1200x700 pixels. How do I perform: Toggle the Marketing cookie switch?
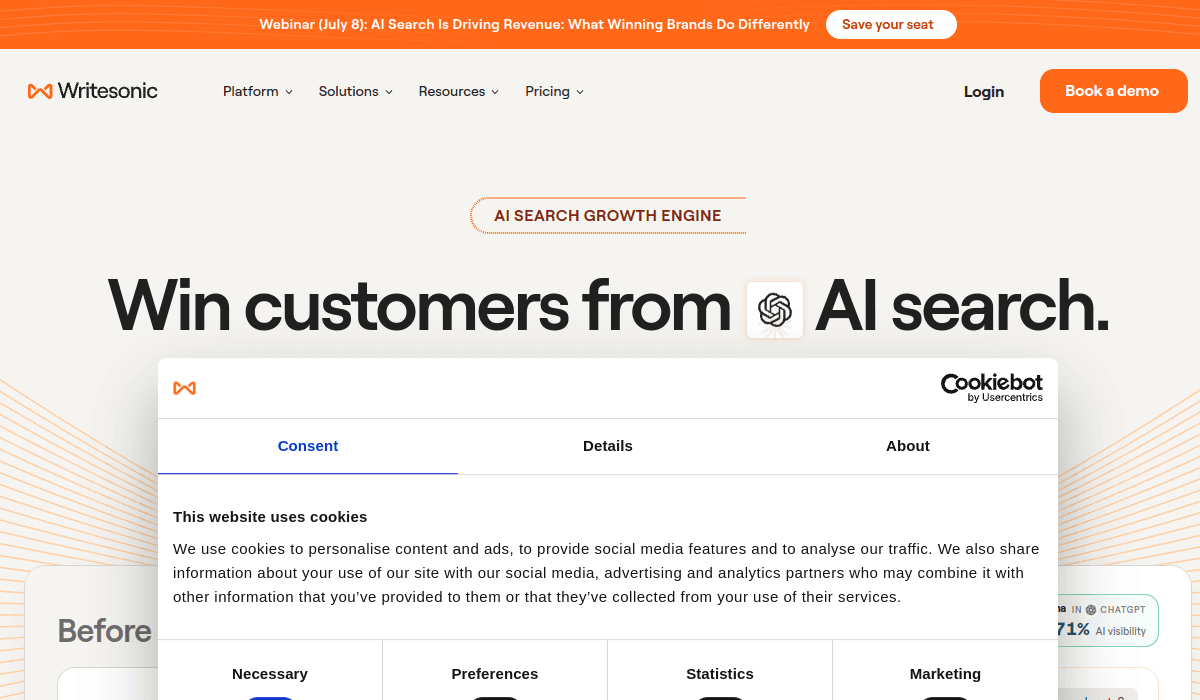pos(945,698)
